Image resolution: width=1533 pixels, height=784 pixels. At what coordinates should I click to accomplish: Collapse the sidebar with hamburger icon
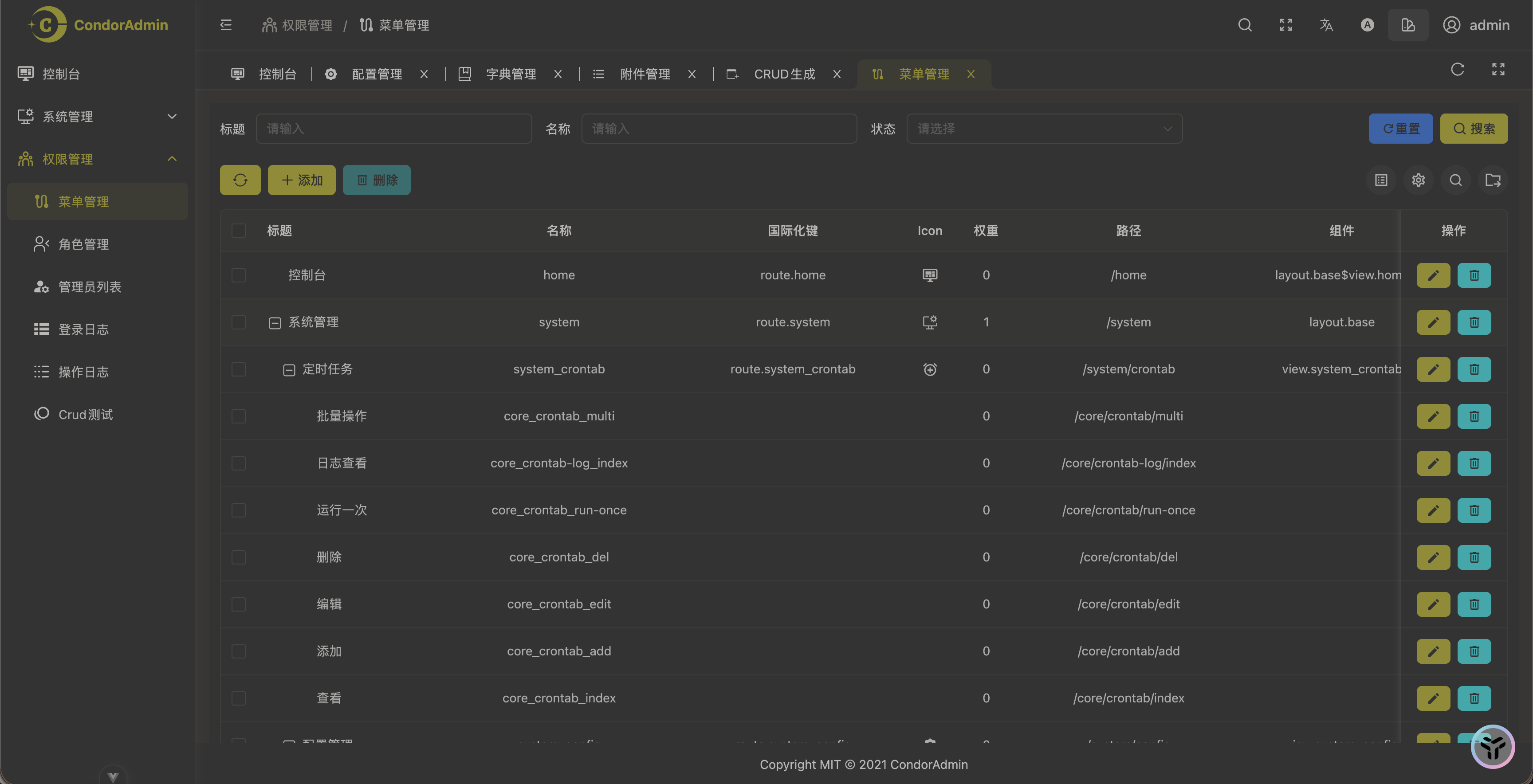tap(225, 25)
